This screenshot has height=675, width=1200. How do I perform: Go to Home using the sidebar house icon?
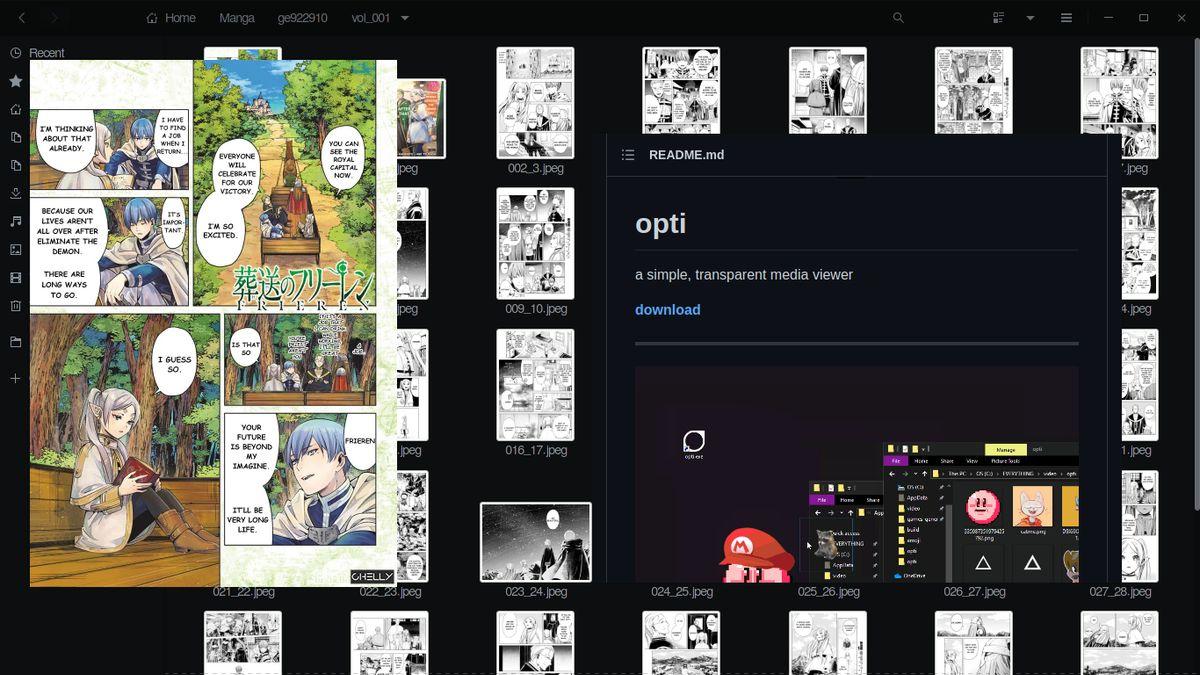[x=15, y=109]
